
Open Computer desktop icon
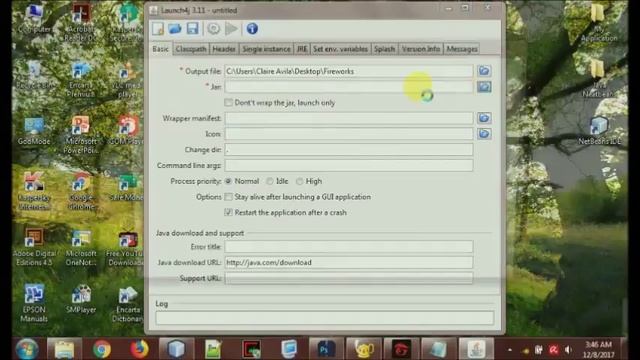[34, 19]
